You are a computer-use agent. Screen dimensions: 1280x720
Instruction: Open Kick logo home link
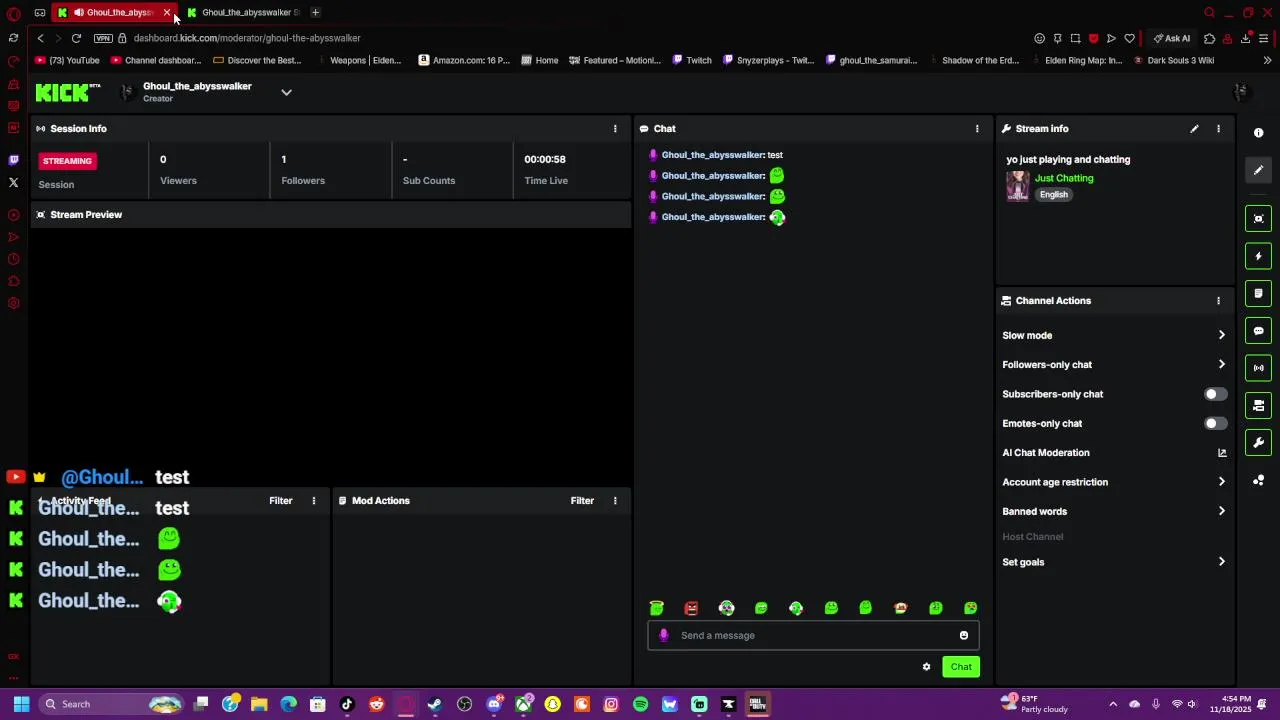tap(67, 93)
